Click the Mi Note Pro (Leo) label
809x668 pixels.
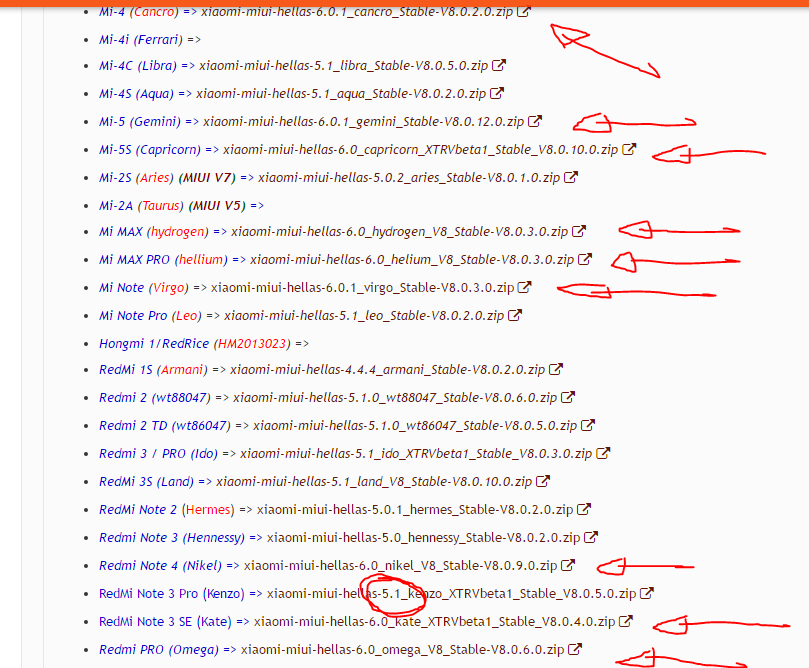(150, 315)
